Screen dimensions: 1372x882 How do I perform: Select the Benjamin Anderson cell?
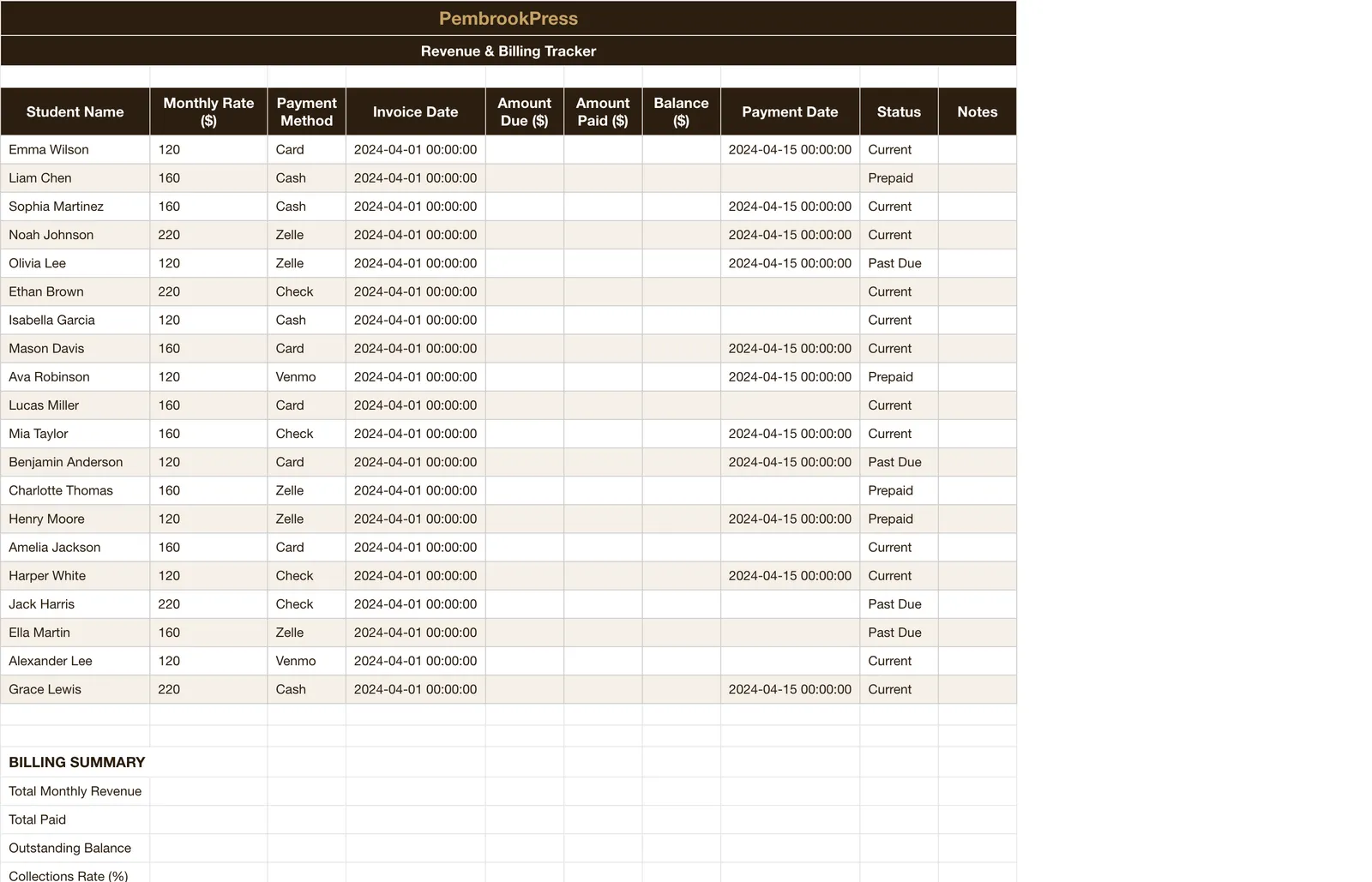75,461
